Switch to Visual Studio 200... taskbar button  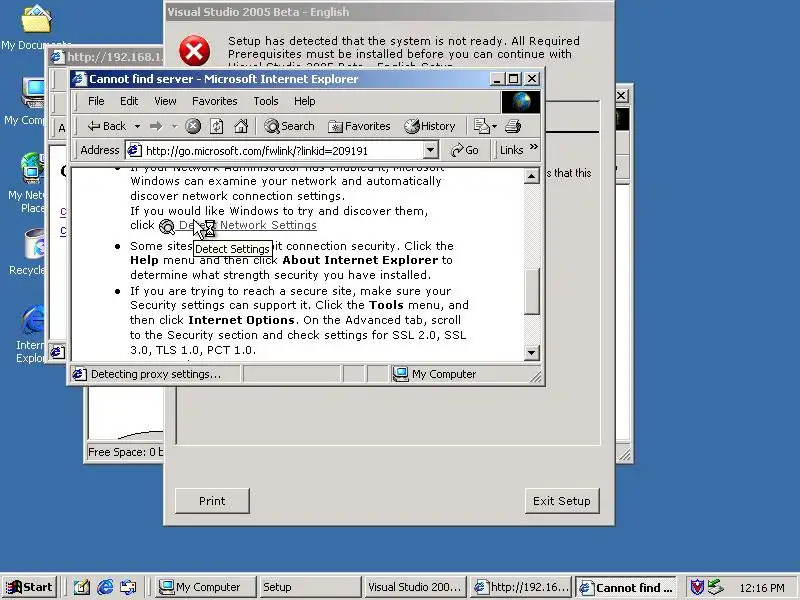414,587
